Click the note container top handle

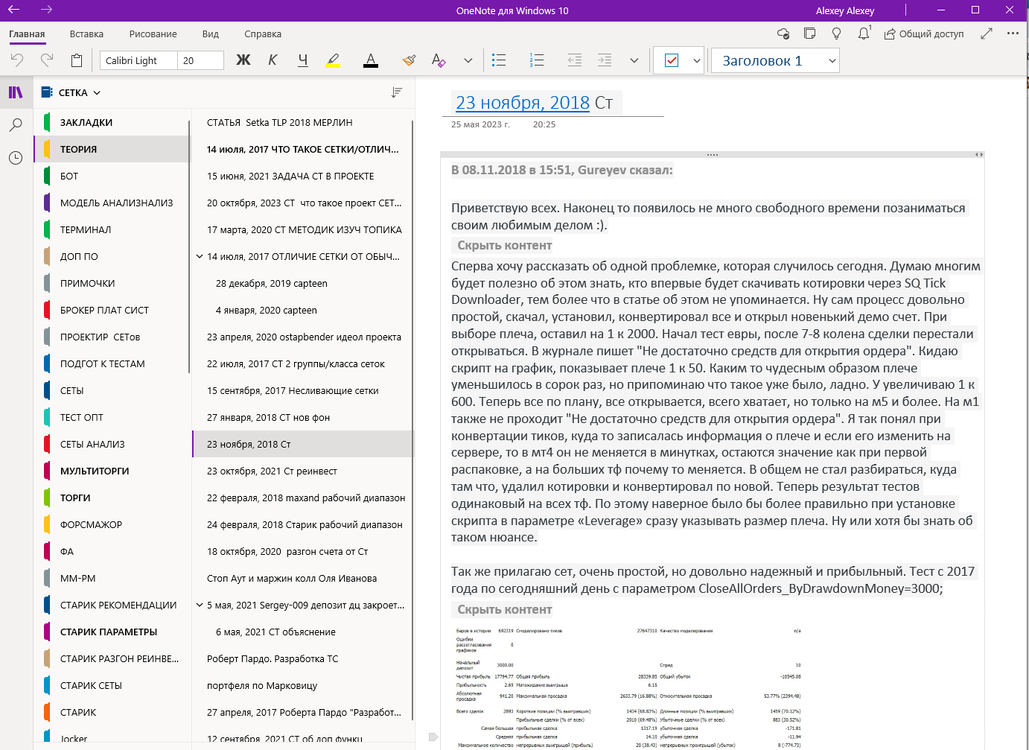[x=712, y=155]
